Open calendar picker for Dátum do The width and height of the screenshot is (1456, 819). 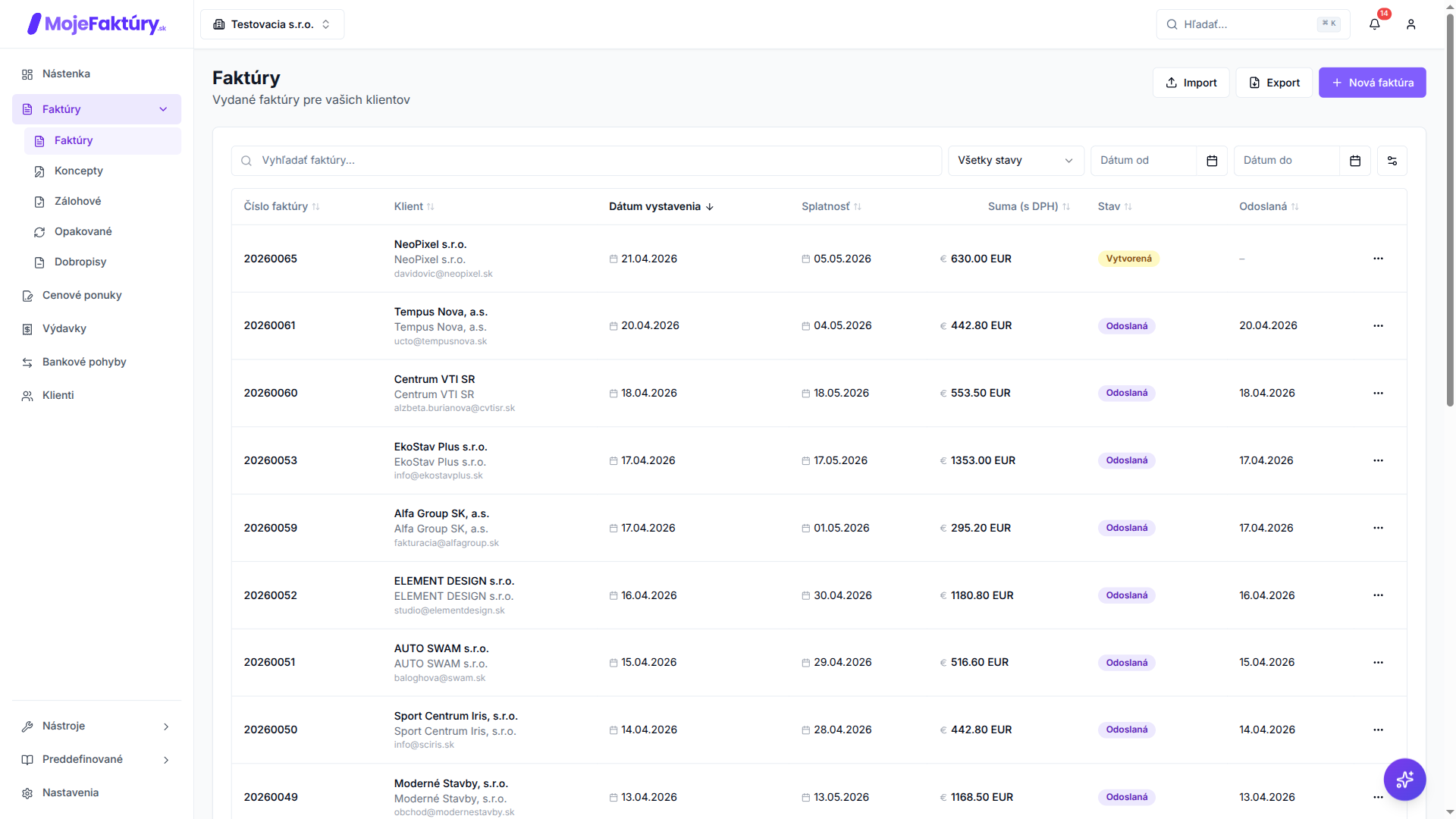[1355, 161]
